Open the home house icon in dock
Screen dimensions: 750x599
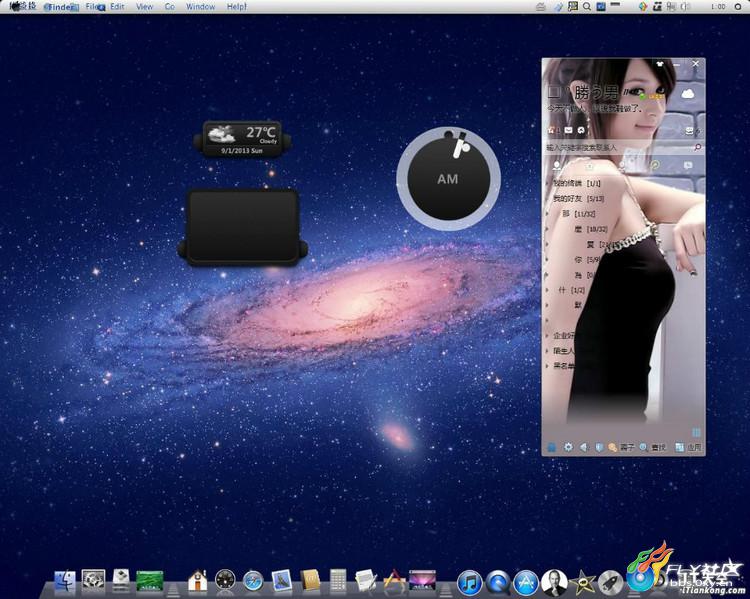[x=198, y=580]
